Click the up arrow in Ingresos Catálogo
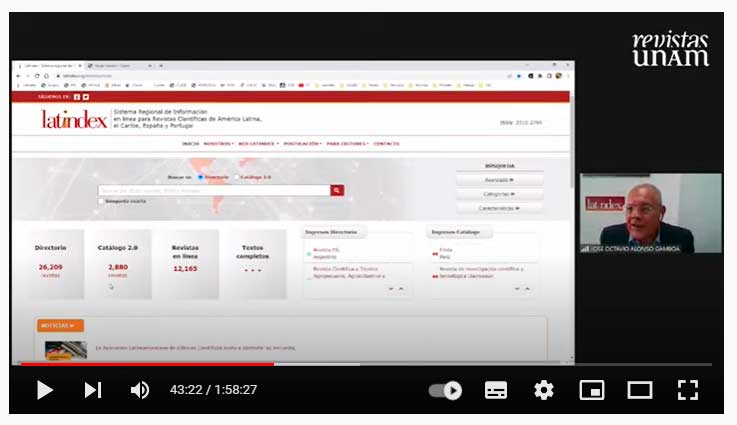 point(527,289)
